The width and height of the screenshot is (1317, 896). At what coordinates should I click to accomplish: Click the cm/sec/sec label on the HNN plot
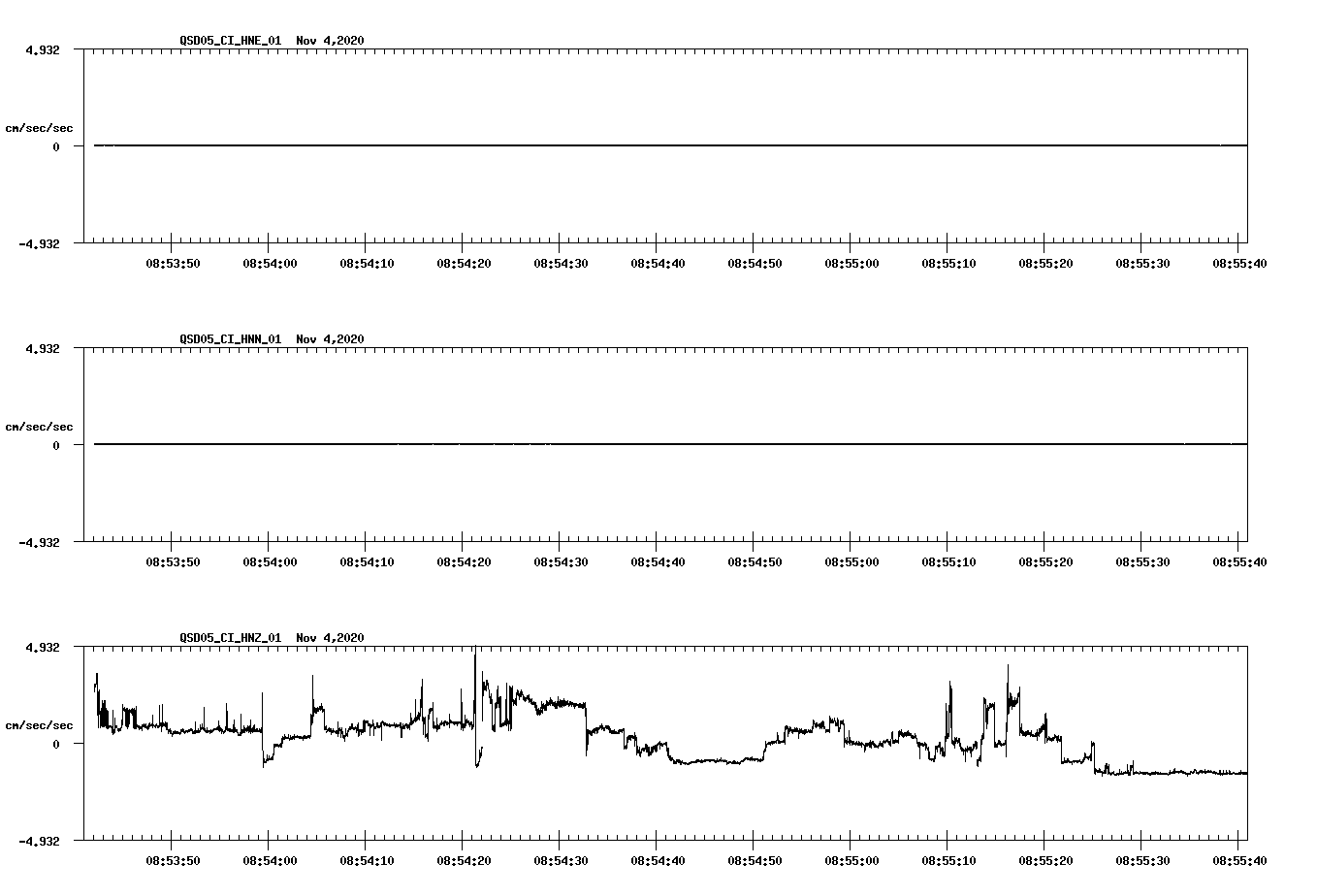(41, 426)
